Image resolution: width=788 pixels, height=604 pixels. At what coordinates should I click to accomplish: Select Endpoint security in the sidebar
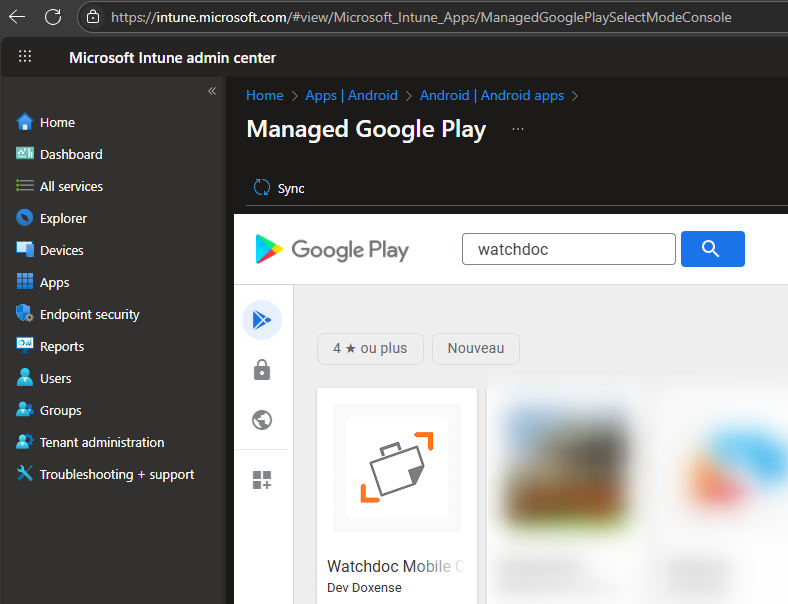pyautogui.click(x=89, y=314)
